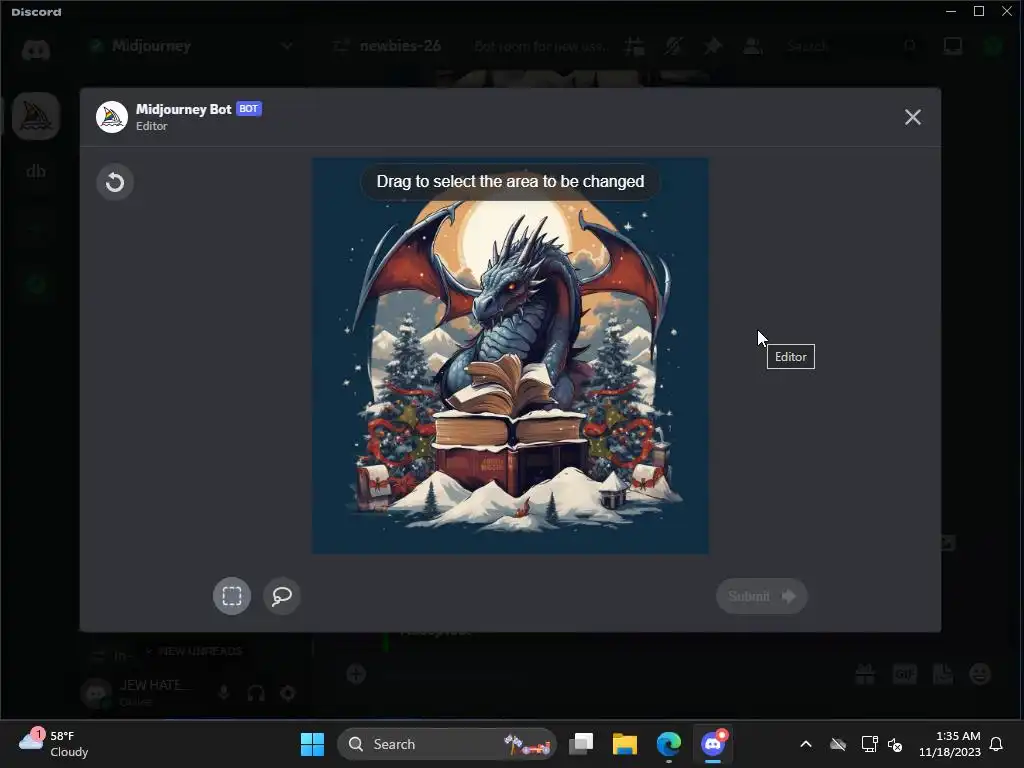The image size is (1024, 768).
Task: Click the volume muted tray icon
Action: 895,744
